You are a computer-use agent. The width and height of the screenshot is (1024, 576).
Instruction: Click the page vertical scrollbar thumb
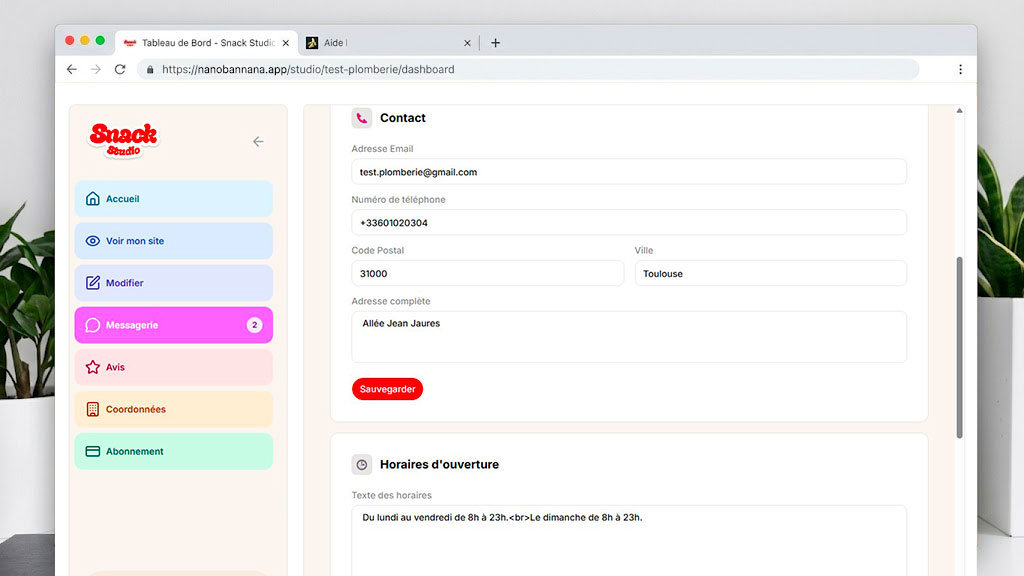959,347
